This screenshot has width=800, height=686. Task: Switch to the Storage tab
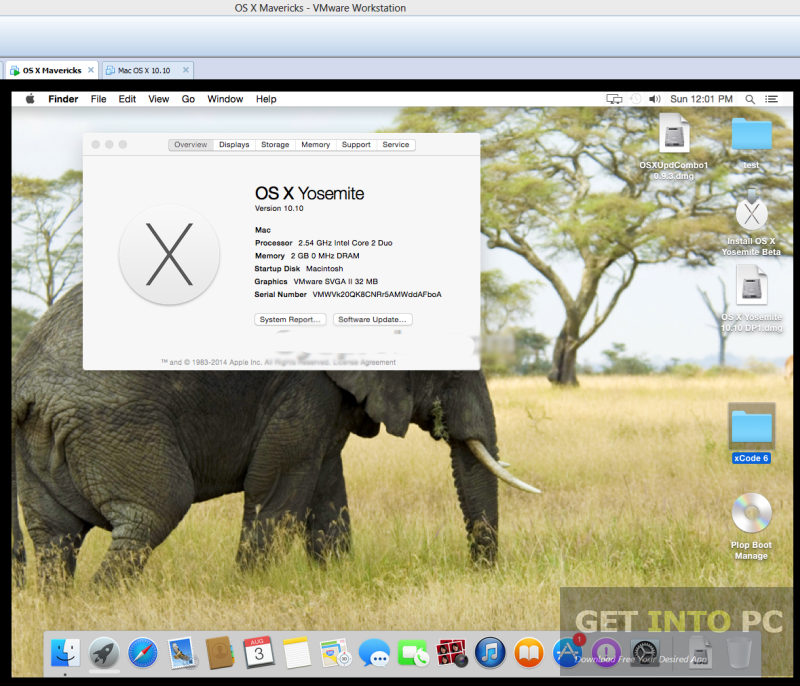click(275, 145)
